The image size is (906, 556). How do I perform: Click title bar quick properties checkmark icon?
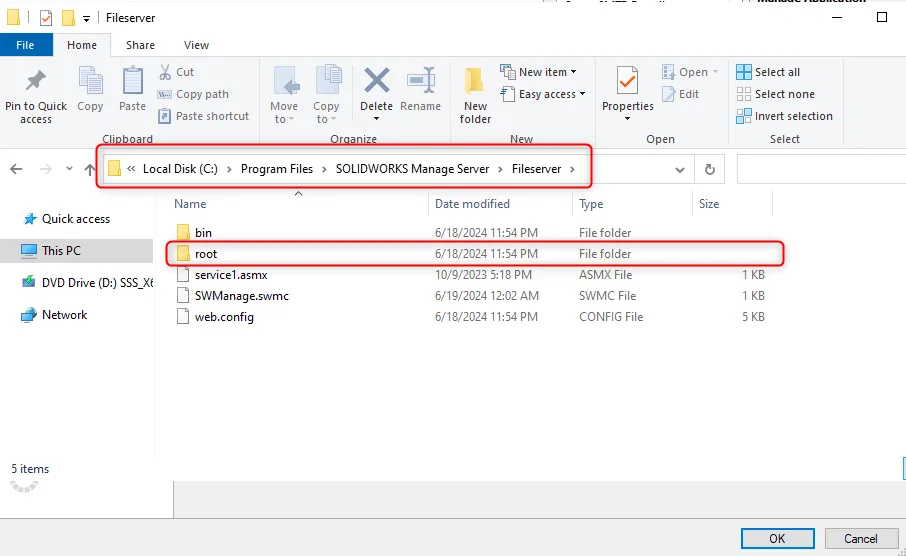click(x=46, y=18)
